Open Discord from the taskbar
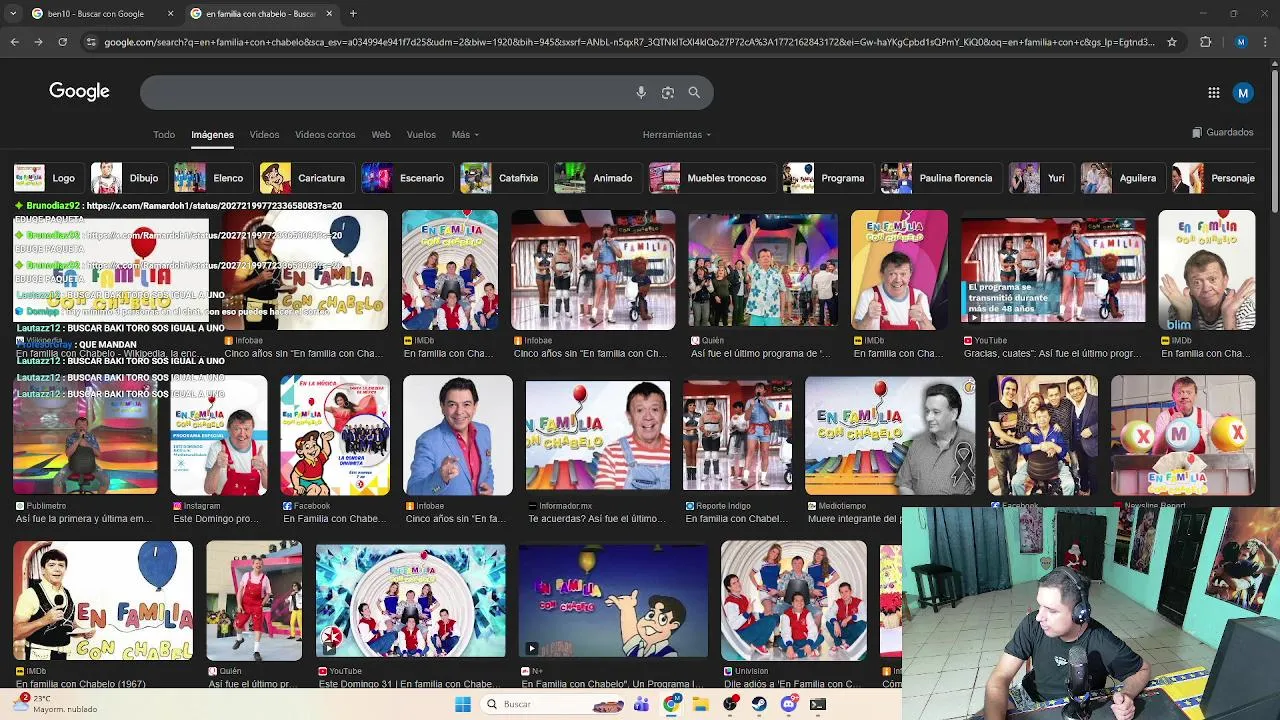The width and height of the screenshot is (1280, 720). [789, 704]
